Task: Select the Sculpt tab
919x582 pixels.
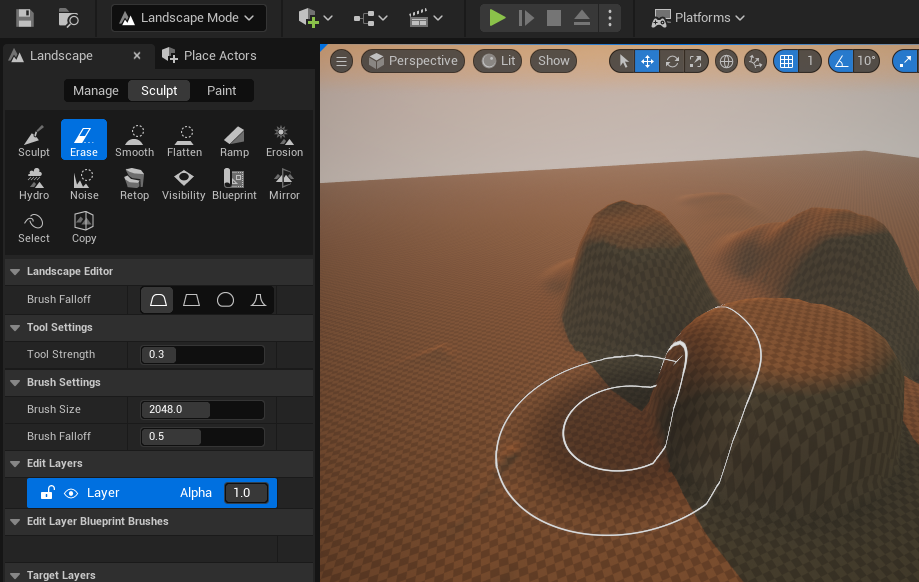Action: tap(159, 91)
